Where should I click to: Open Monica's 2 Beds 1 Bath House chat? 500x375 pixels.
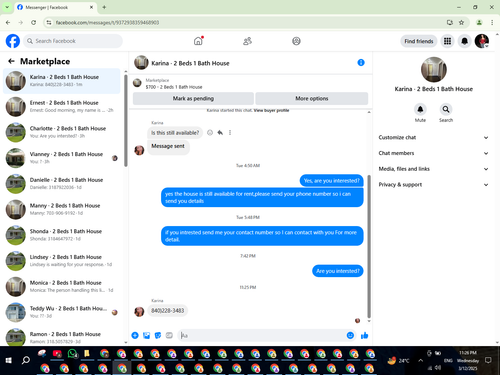[x=62, y=286]
